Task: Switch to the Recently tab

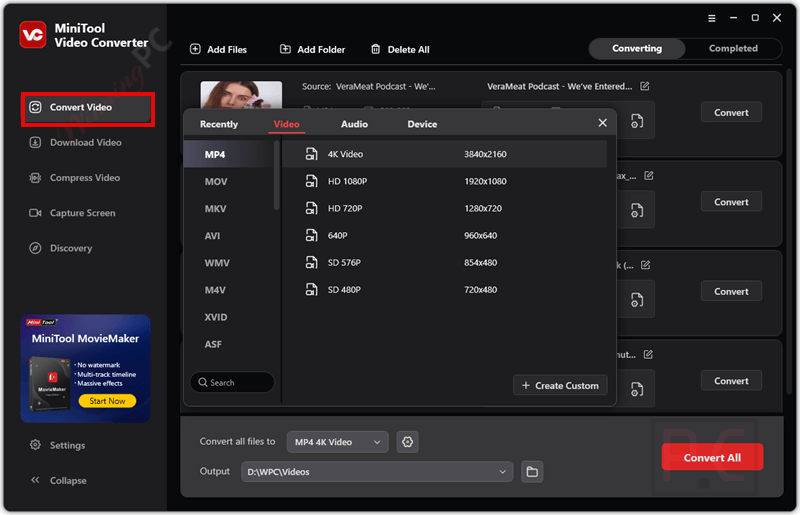Action: pyautogui.click(x=219, y=124)
